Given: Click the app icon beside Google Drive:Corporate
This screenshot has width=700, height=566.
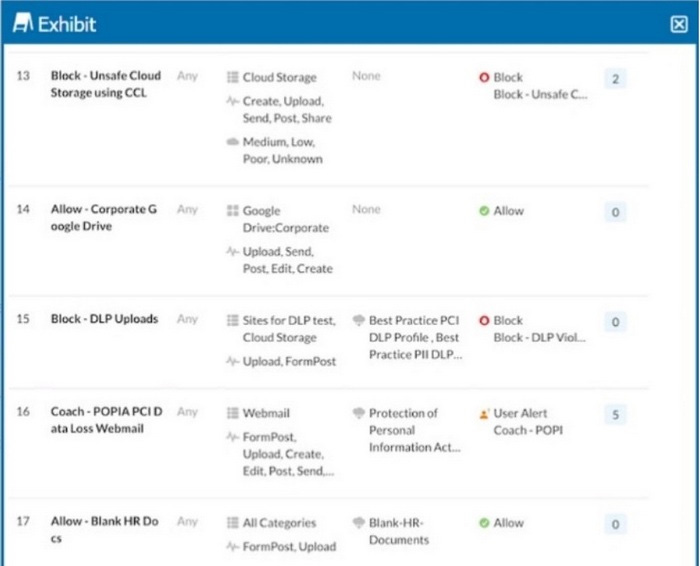Looking at the screenshot, I should click(x=233, y=211).
